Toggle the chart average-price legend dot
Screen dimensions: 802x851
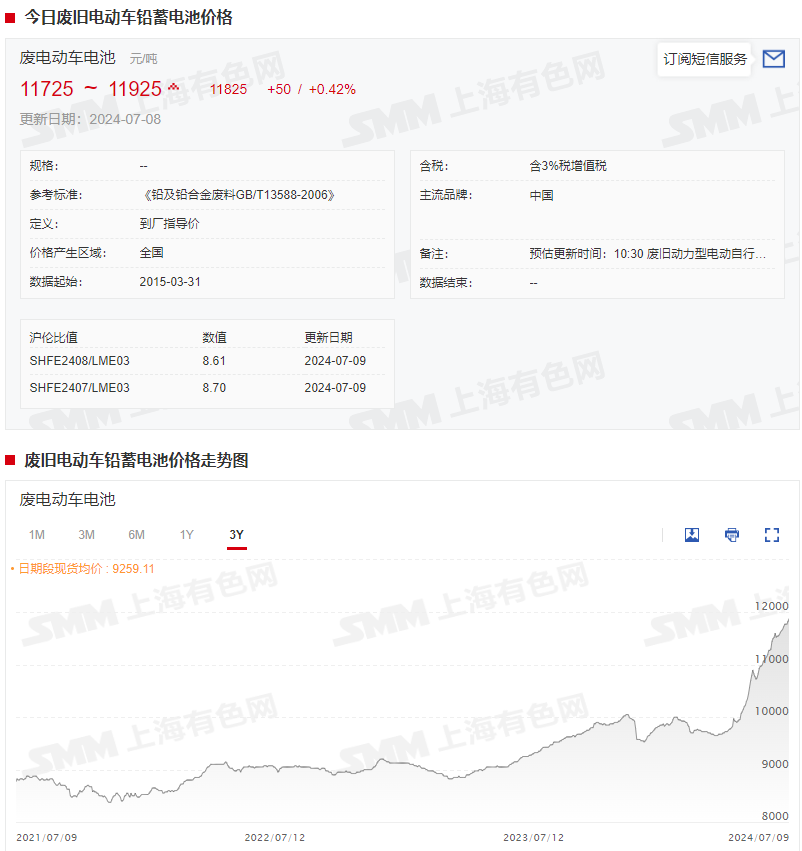[x=13, y=570]
